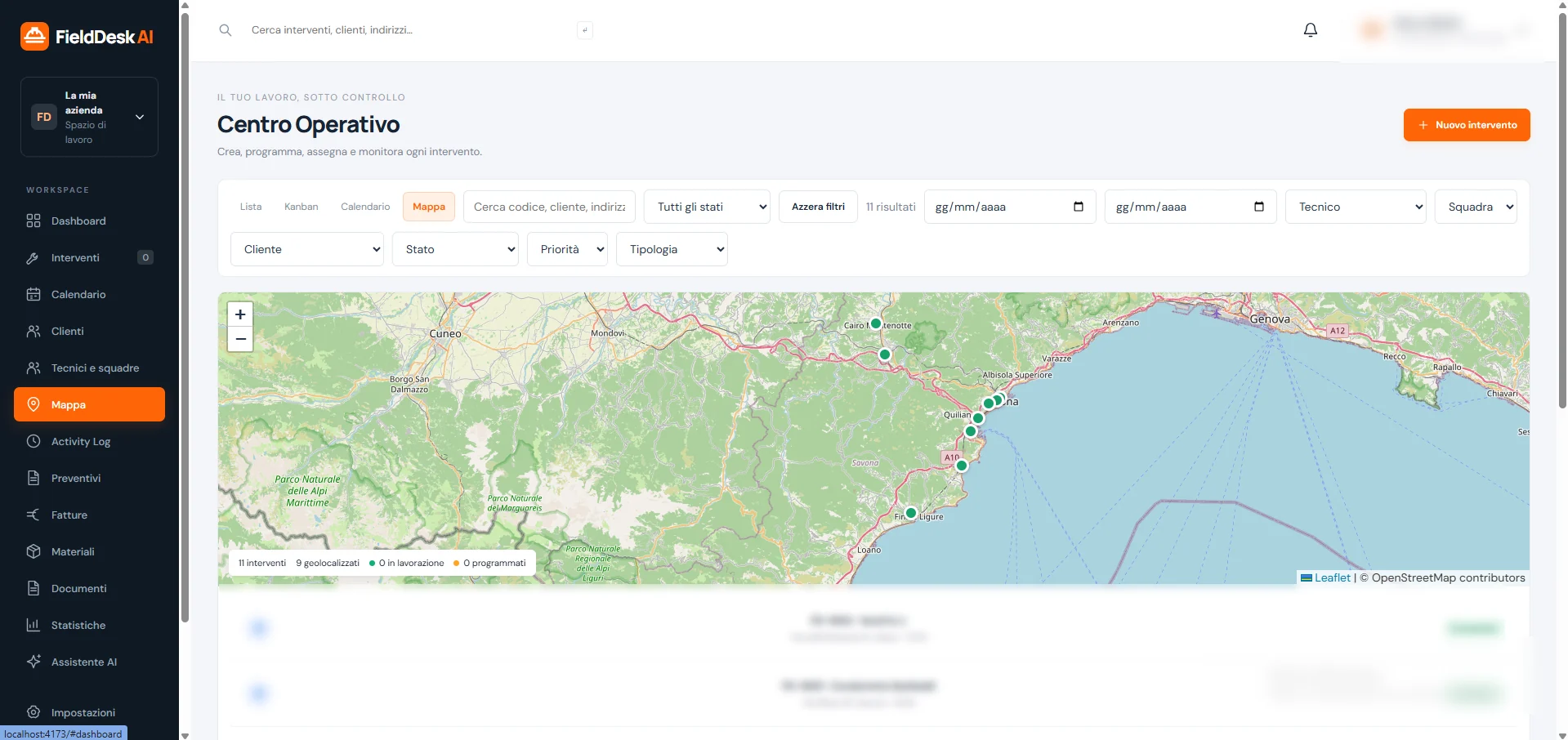Click Nuovo intervento button
1568x740 pixels.
(1467, 125)
